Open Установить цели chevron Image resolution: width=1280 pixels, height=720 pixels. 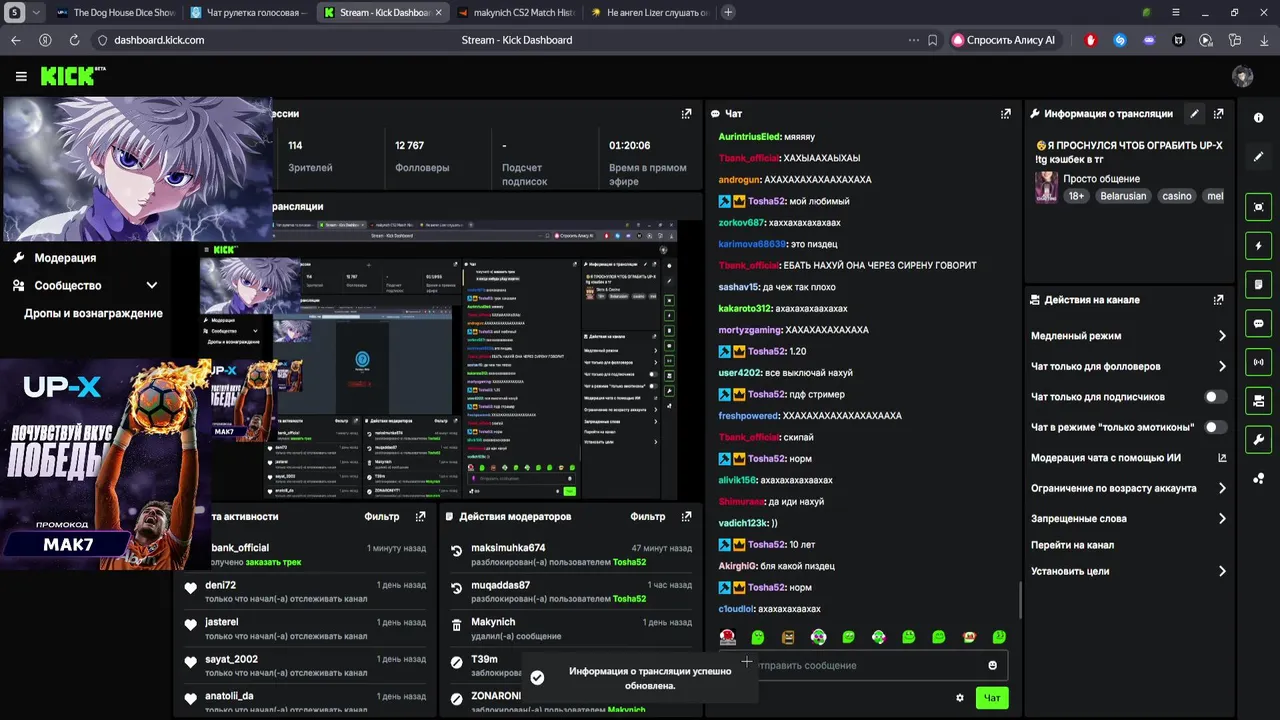(1222, 572)
